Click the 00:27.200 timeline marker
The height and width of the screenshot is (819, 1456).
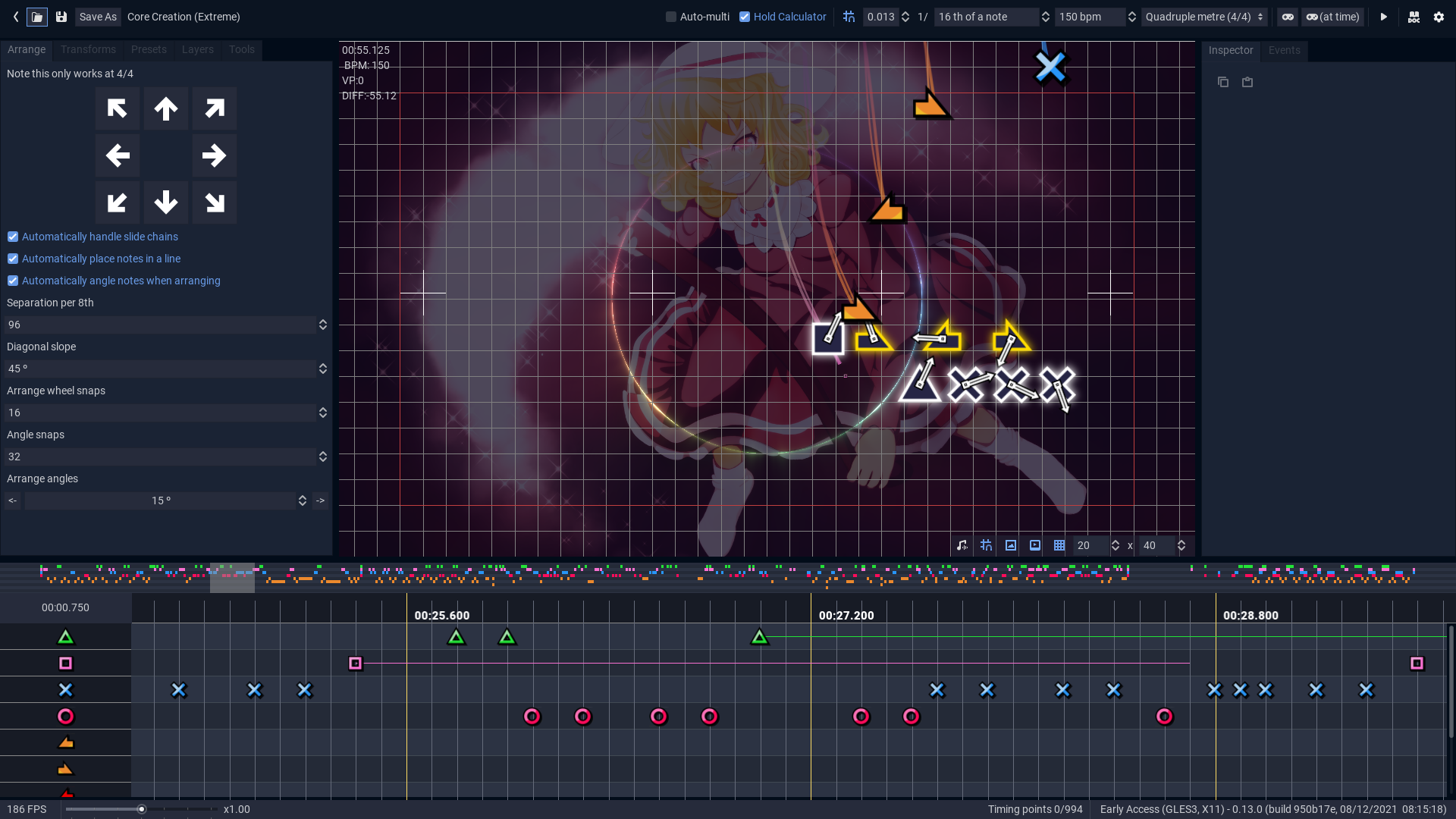point(846,615)
